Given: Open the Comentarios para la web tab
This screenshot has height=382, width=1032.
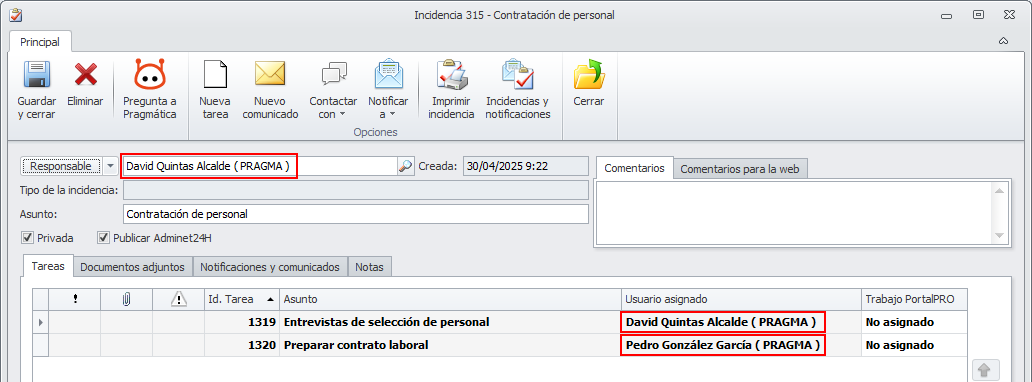Looking at the screenshot, I should [740, 169].
